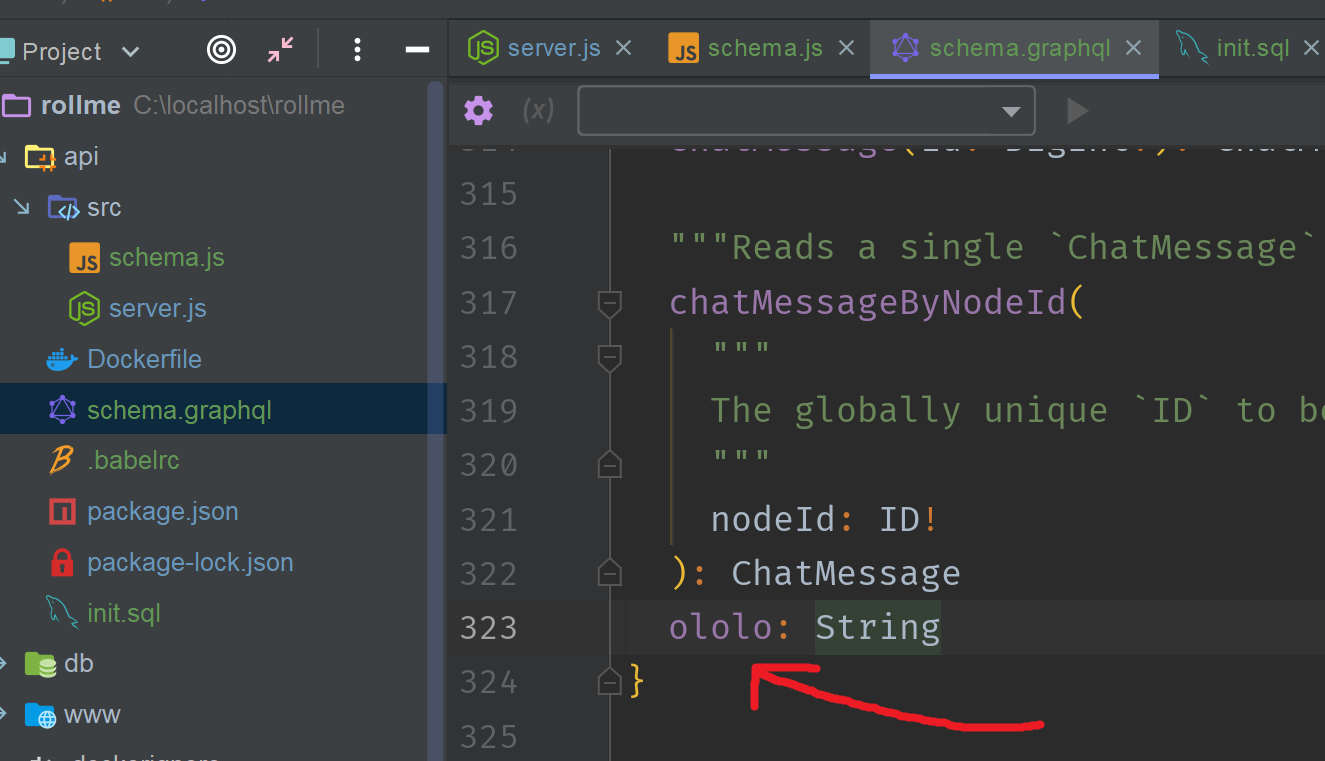Click fold end marker at line 320

(x=609, y=465)
